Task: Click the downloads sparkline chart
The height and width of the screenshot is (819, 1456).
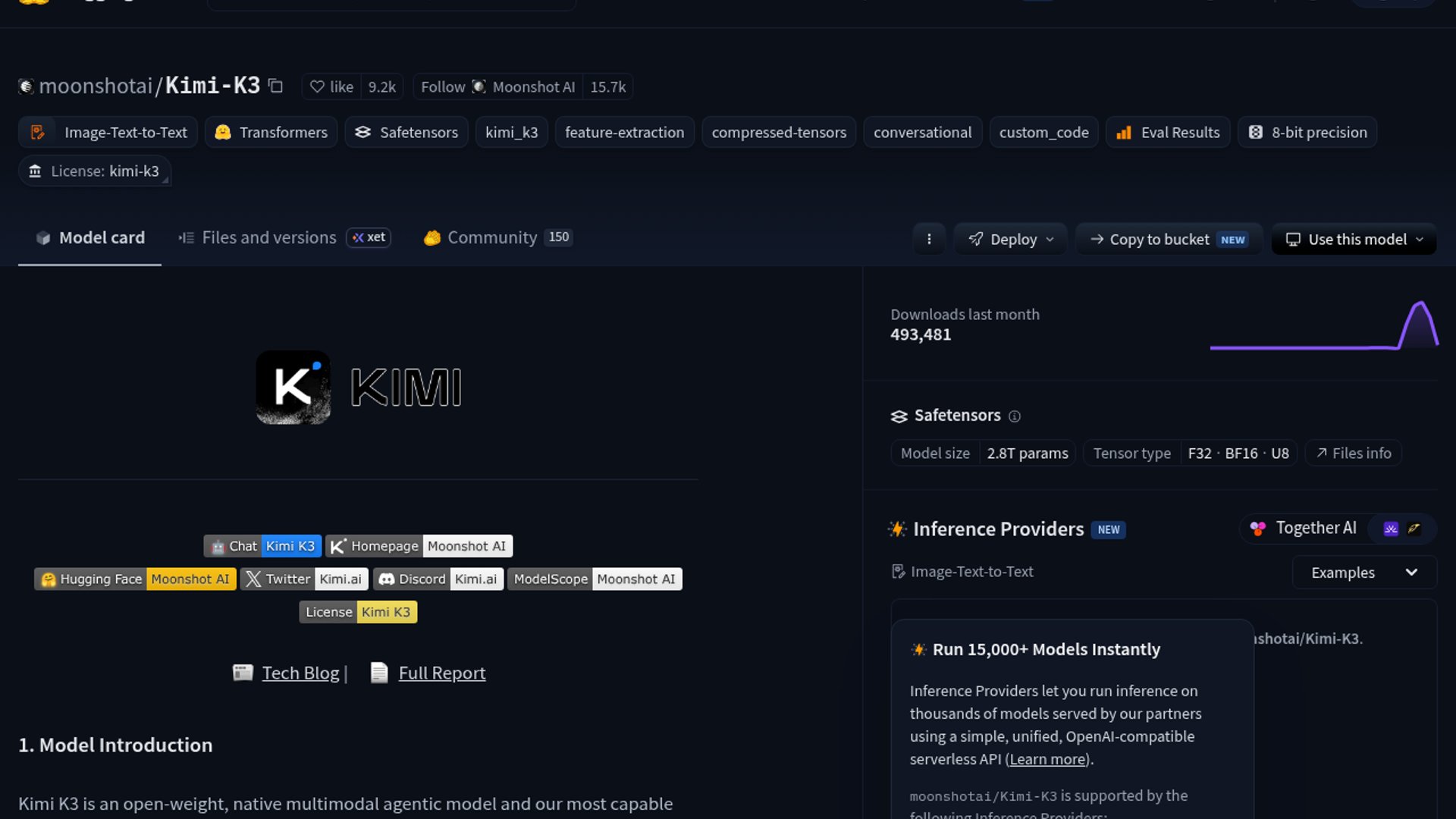Action: [x=1324, y=326]
